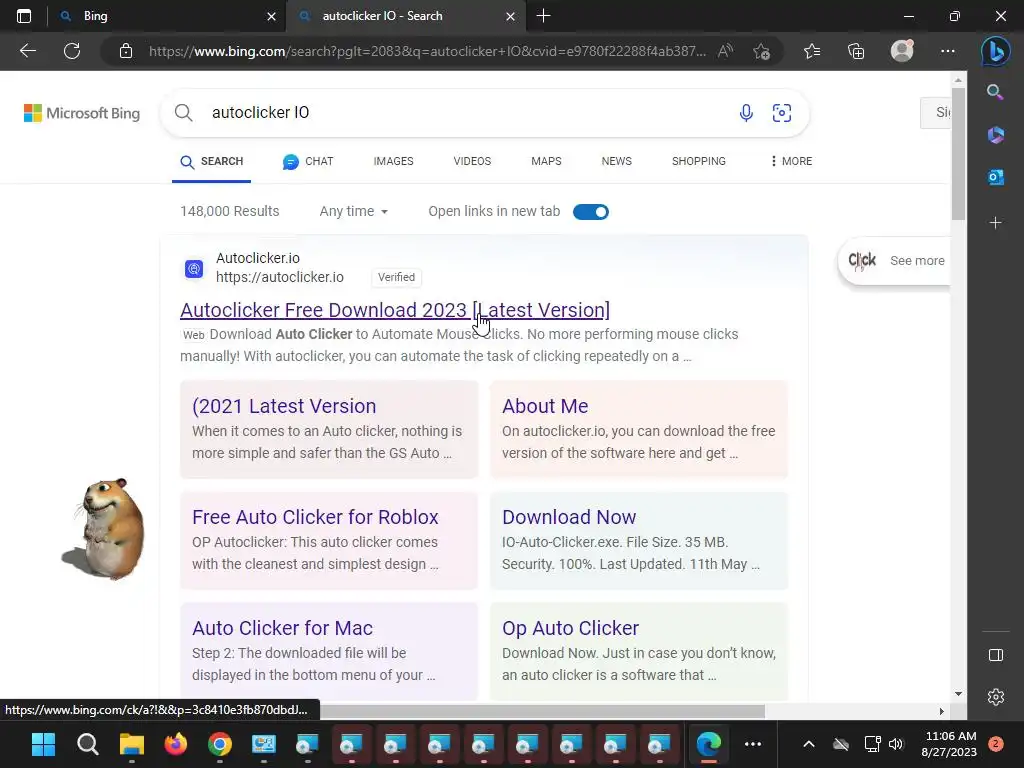
Task: Open the Windows Start menu
Action: [x=44, y=744]
